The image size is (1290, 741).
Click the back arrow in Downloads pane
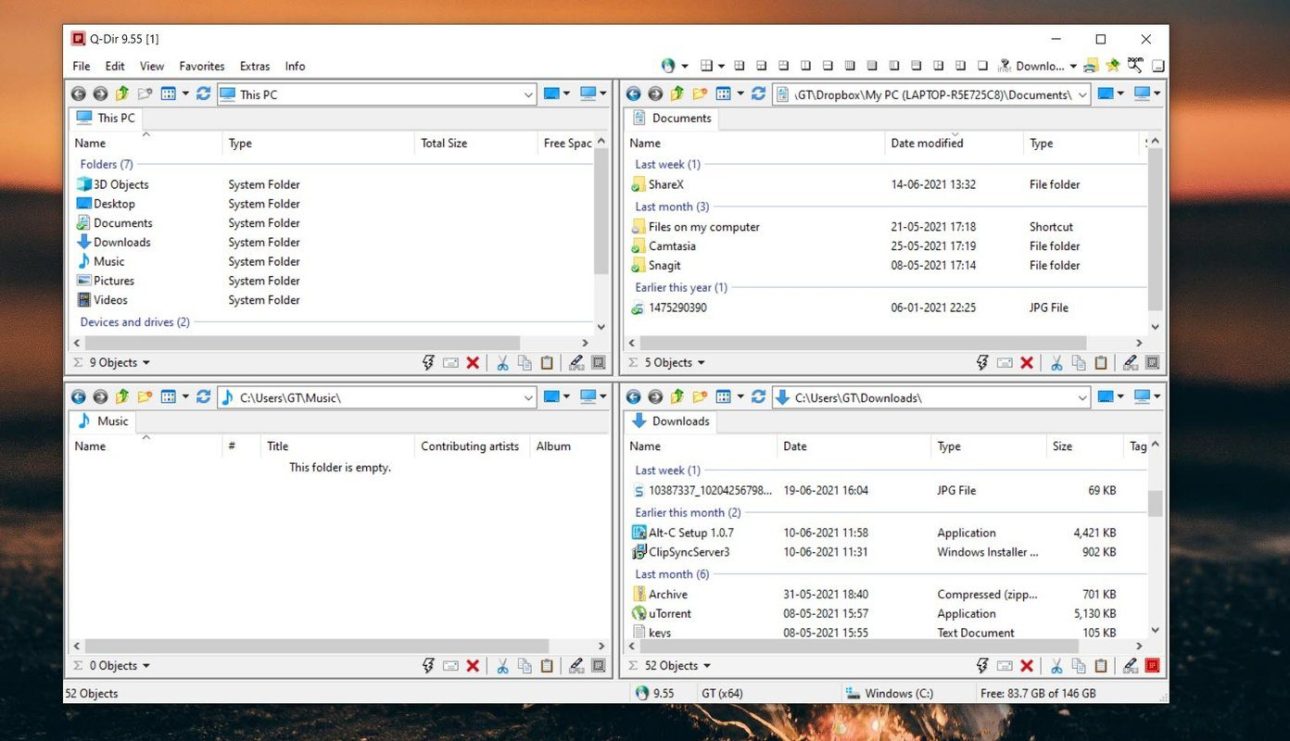pyautogui.click(x=633, y=397)
